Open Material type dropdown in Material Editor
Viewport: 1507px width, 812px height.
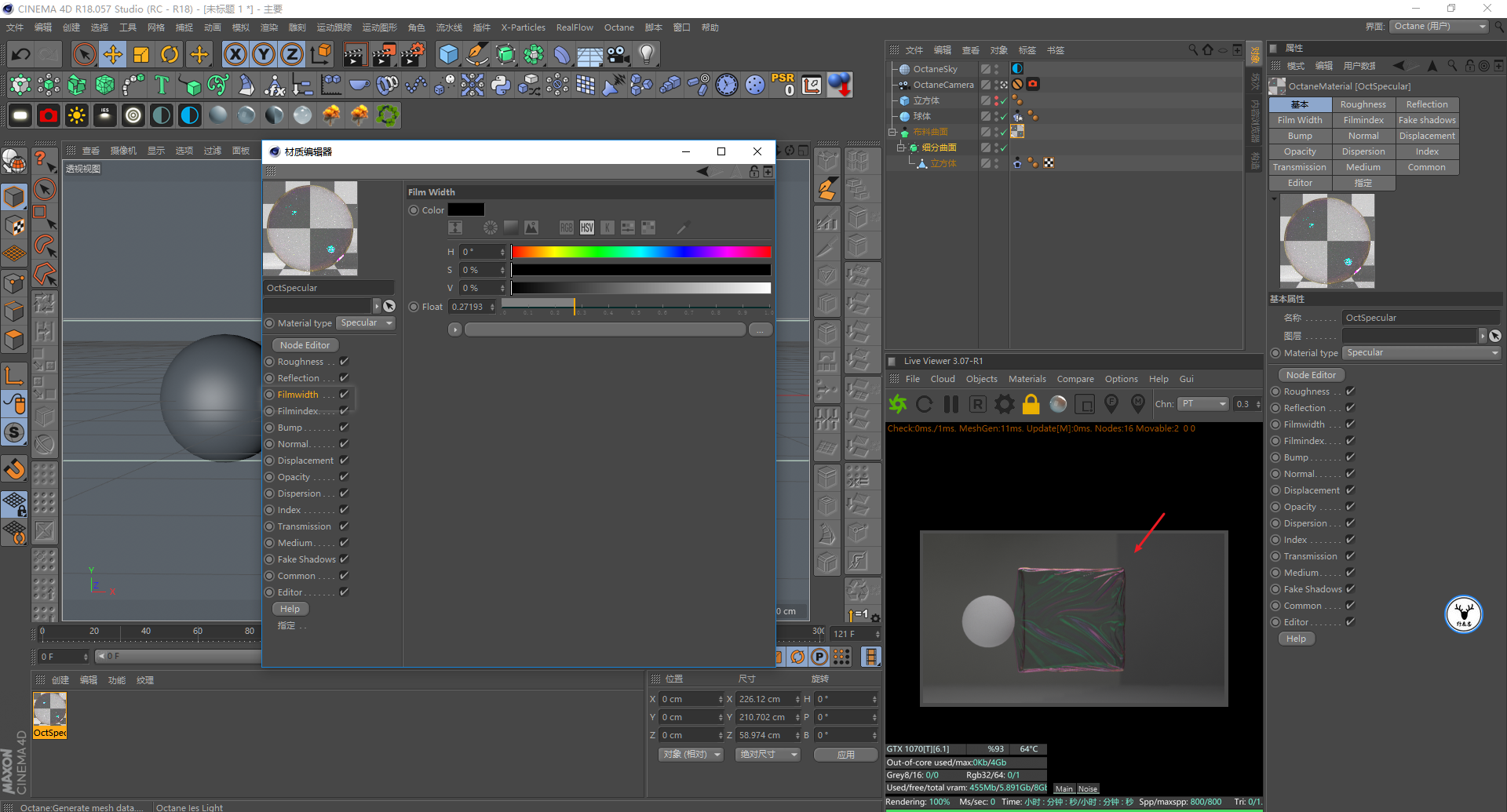366,323
